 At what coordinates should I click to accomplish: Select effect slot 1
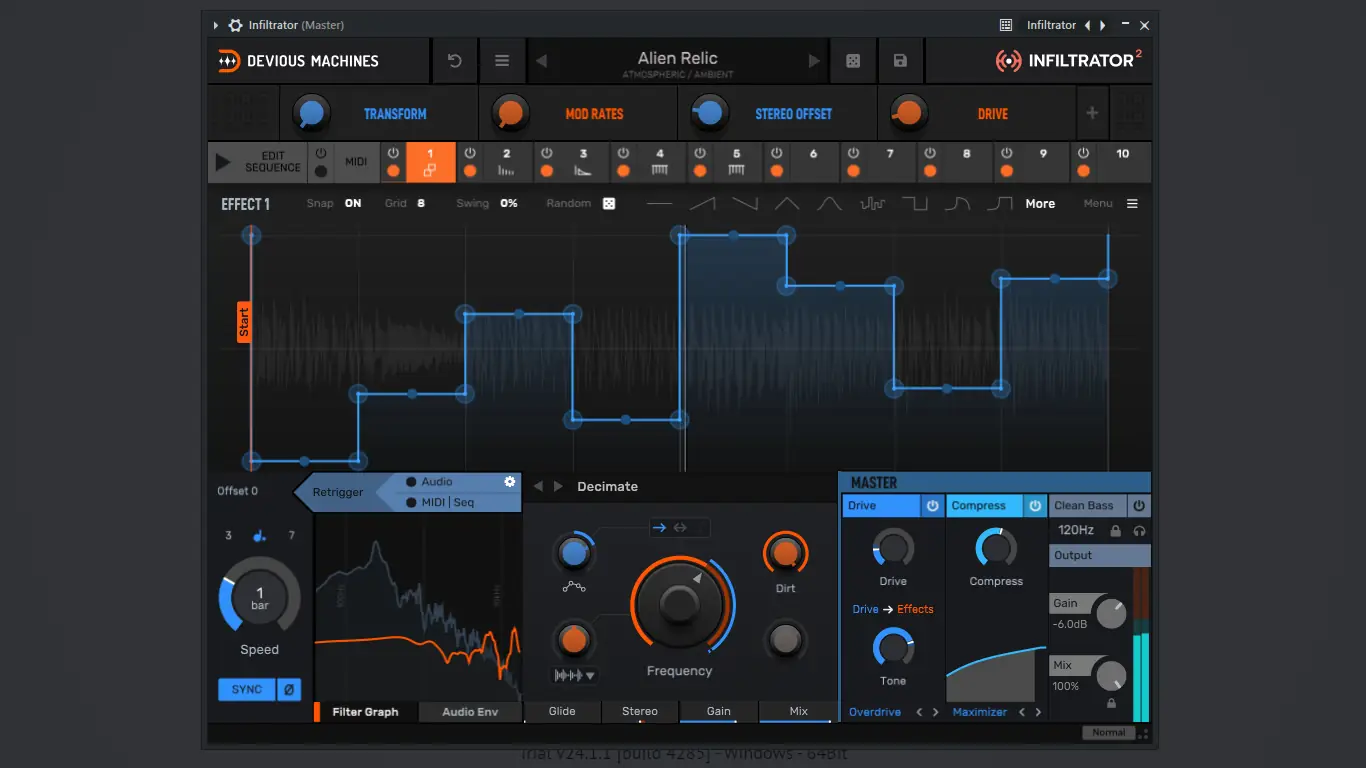[430, 162]
